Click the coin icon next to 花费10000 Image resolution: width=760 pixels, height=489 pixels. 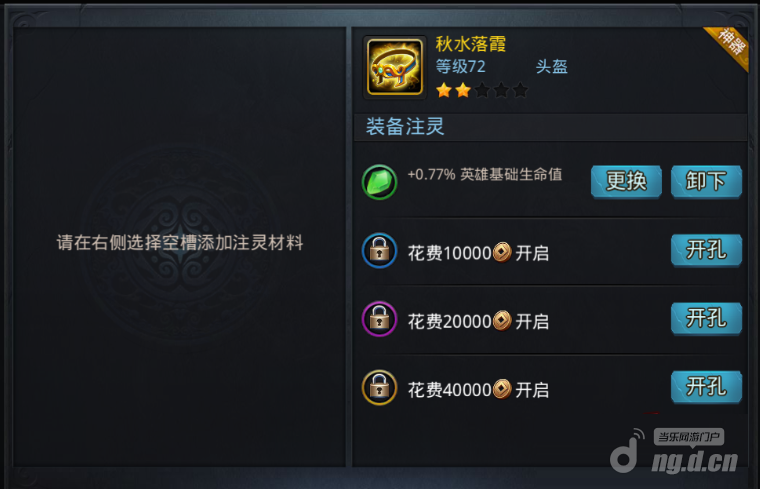(x=502, y=252)
